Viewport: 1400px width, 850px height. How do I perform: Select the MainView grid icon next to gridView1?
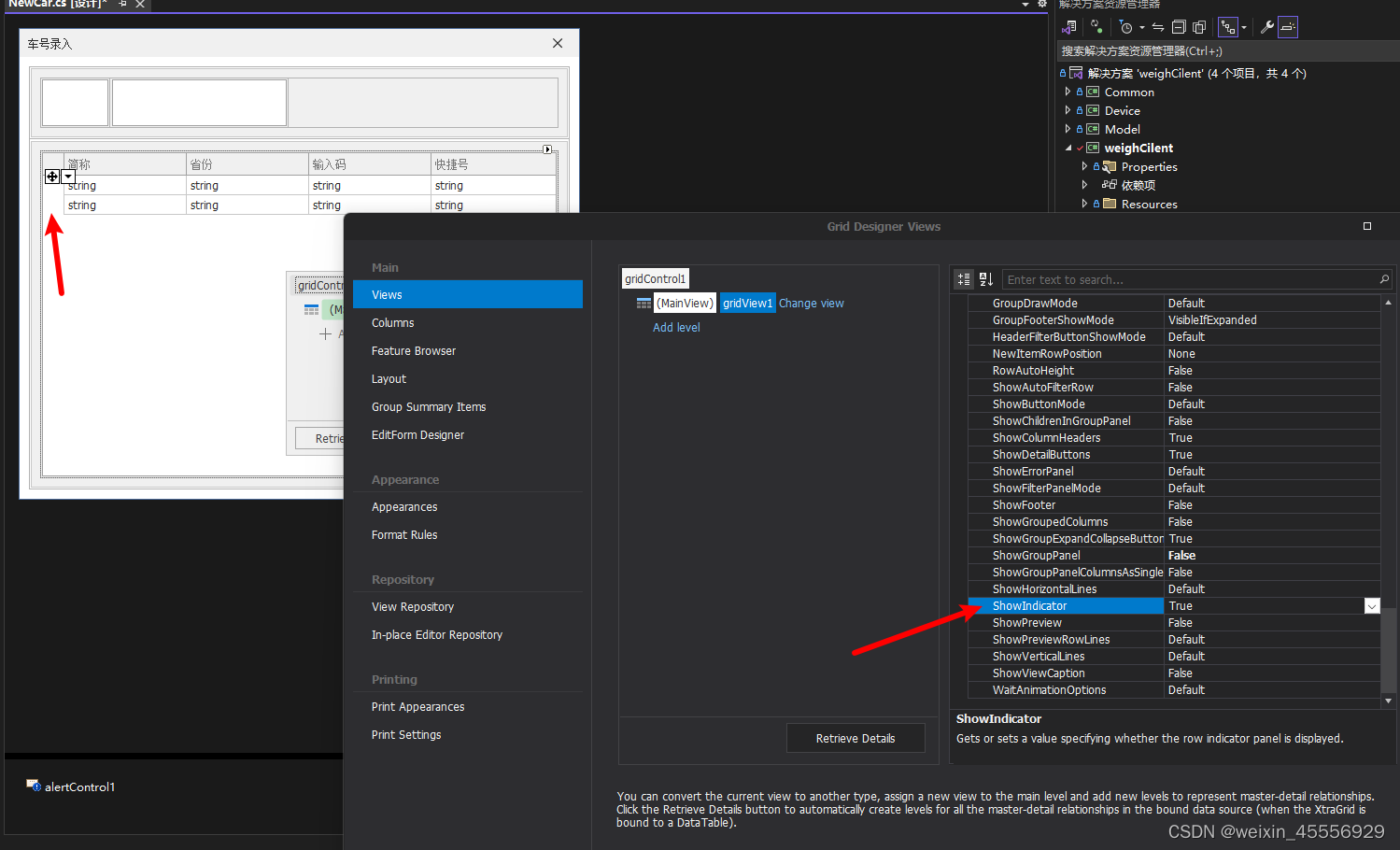click(x=643, y=302)
